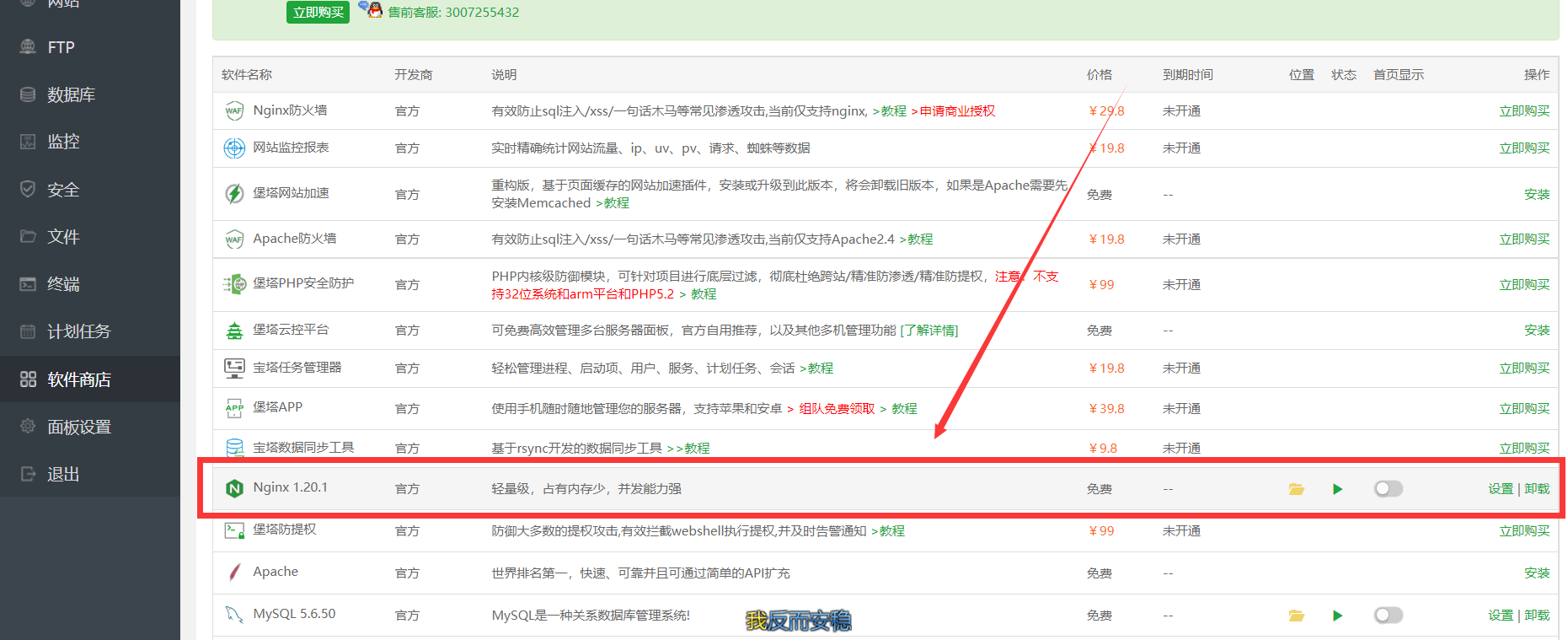Screen dimensions: 1568x640
Task: Click the 堡塔PHP安全防护 icon
Action: [x=234, y=284]
